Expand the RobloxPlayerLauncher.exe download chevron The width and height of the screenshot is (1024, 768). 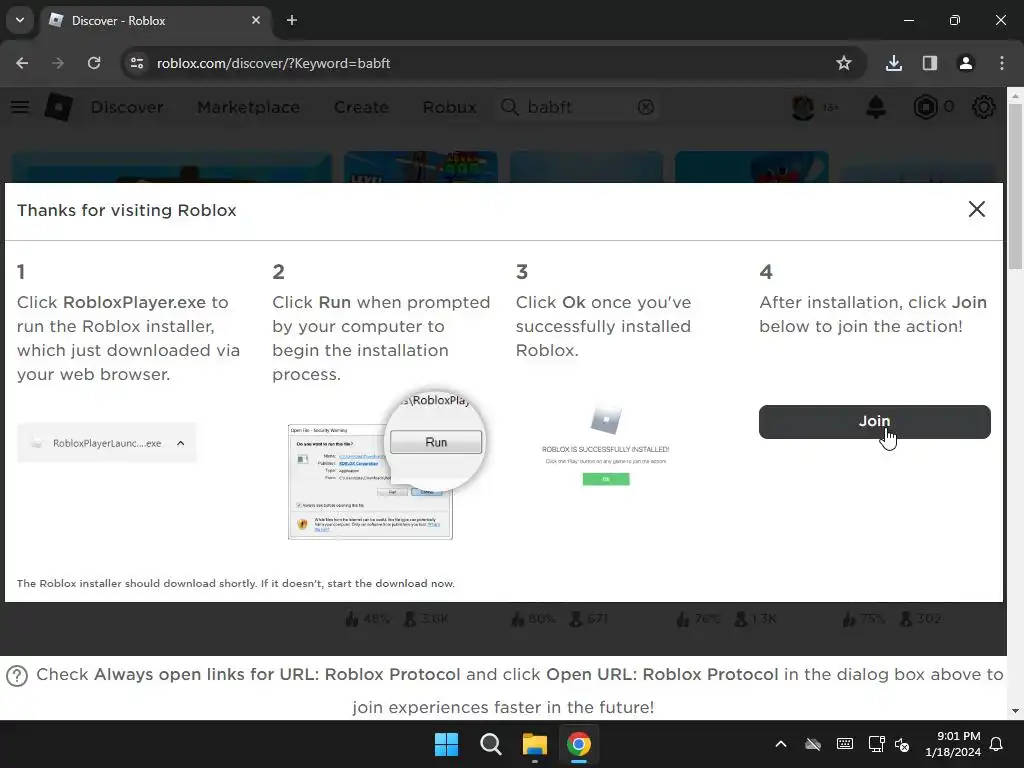(x=181, y=443)
